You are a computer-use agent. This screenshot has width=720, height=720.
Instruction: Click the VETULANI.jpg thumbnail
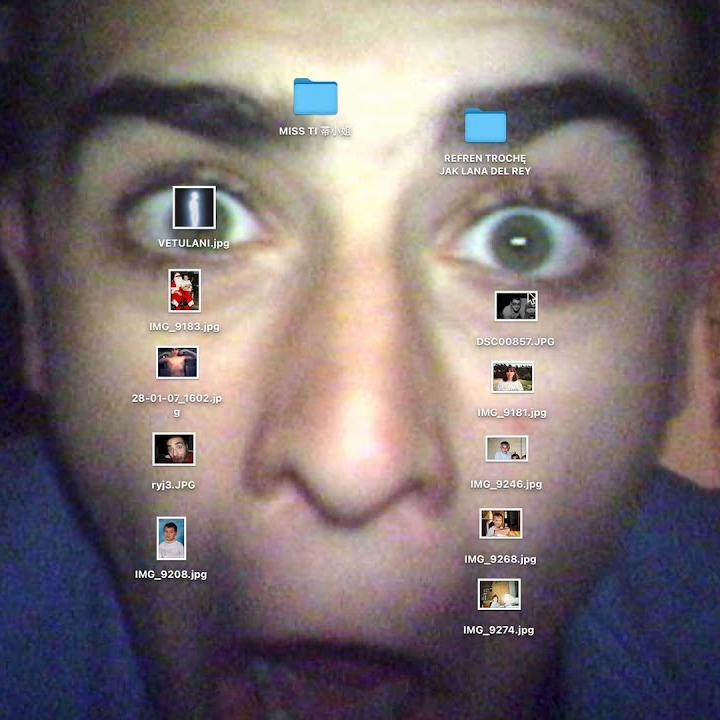pyautogui.click(x=194, y=208)
